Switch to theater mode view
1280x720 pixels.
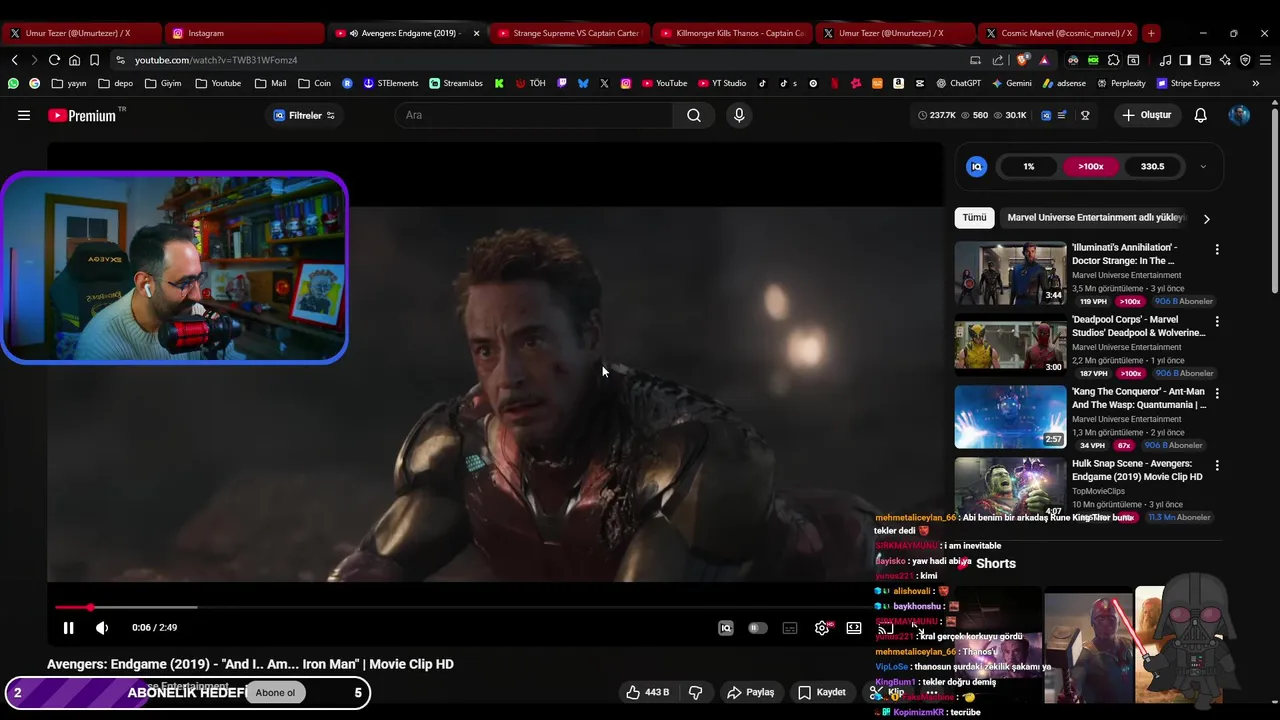click(x=854, y=628)
